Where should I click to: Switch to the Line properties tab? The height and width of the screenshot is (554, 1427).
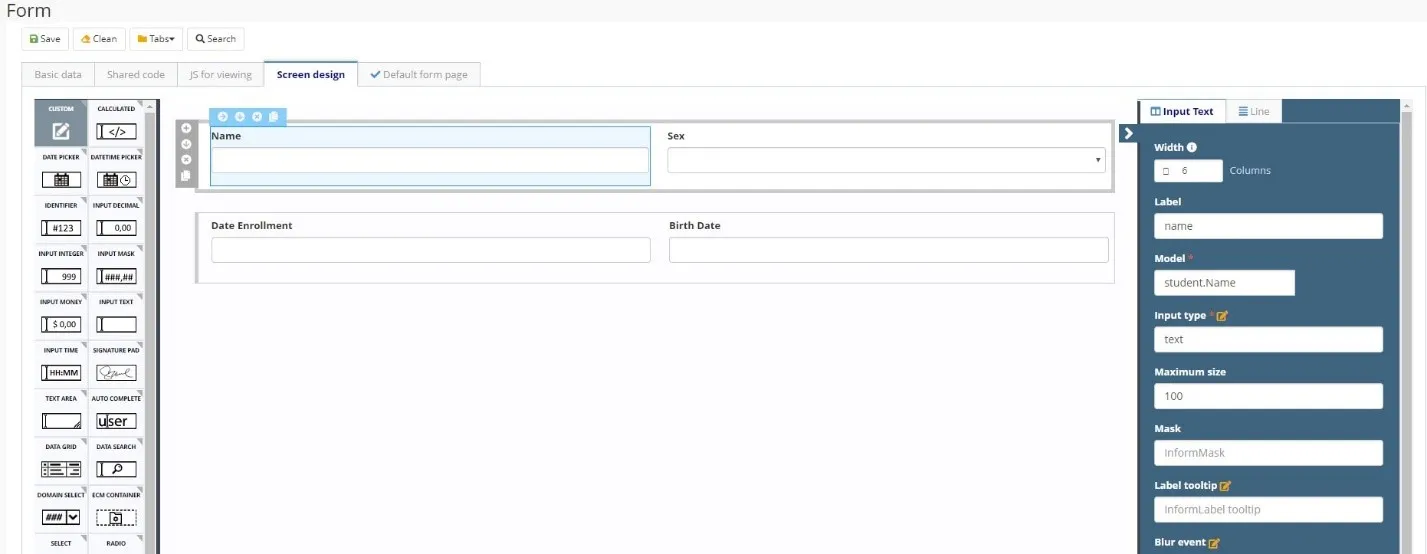coord(1254,111)
